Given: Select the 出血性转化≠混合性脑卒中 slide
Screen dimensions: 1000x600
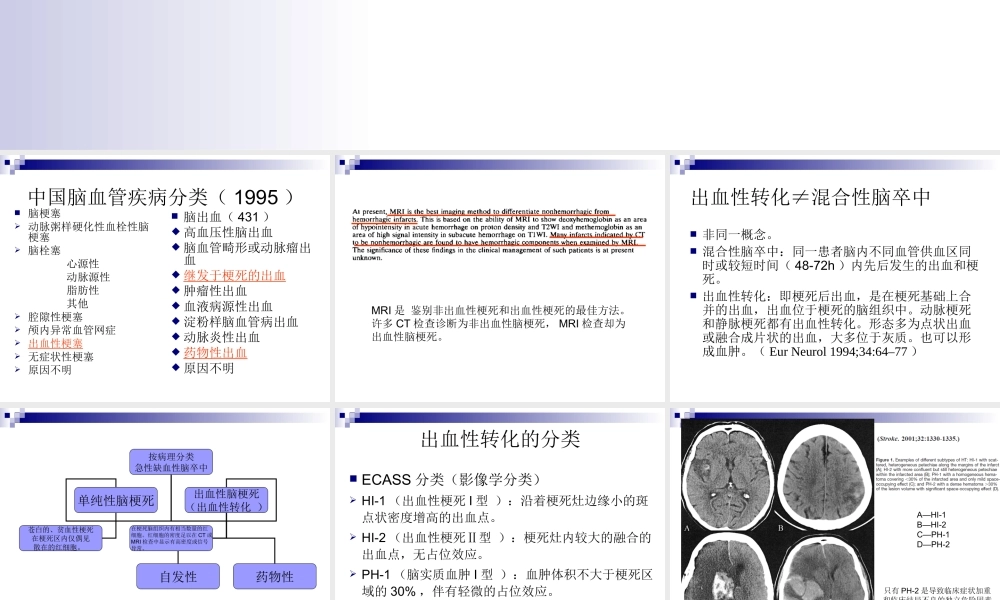Looking at the screenshot, I should [x=810, y=197].
